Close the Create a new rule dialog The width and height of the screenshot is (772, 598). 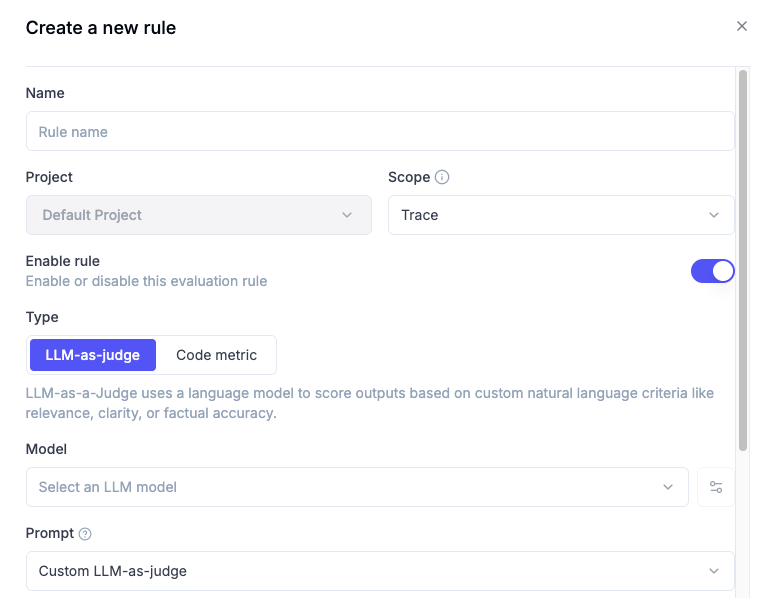[742, 27]
